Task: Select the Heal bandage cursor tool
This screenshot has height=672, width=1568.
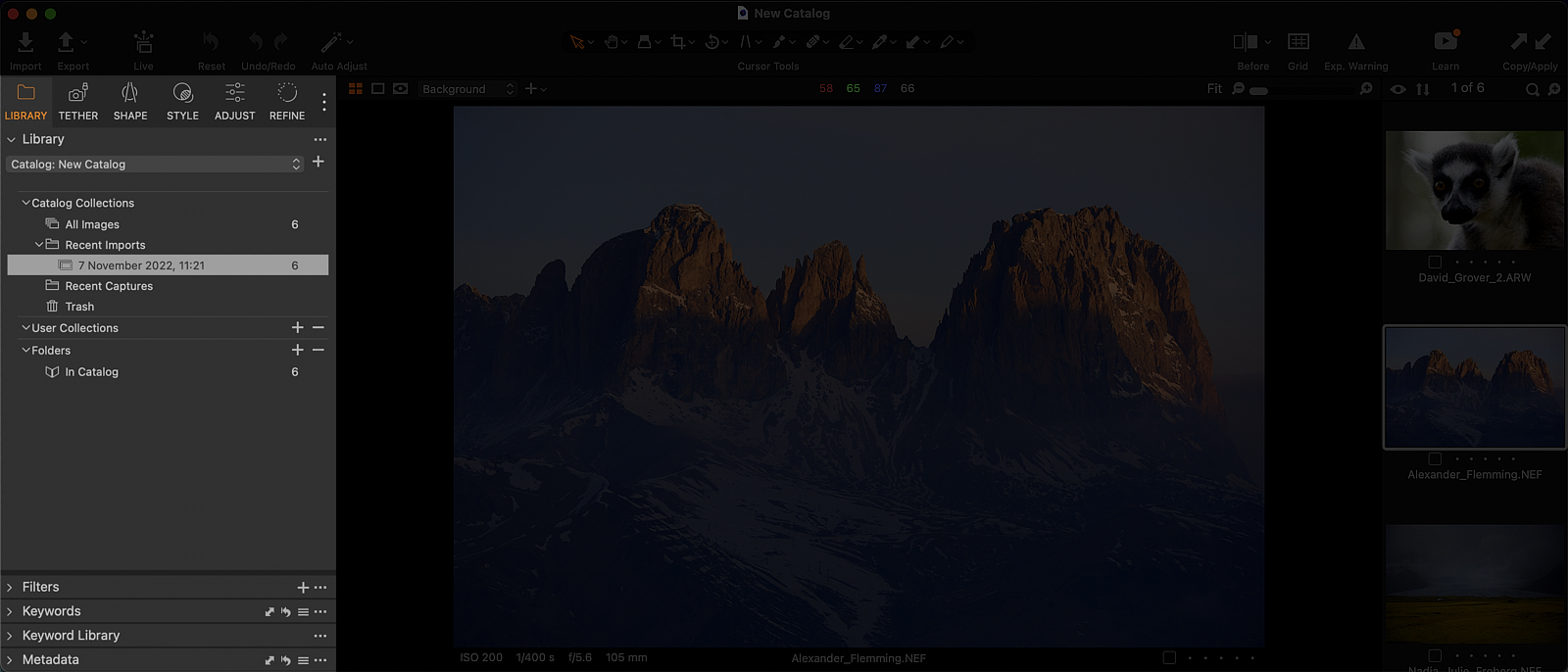Action: [812, 42]
